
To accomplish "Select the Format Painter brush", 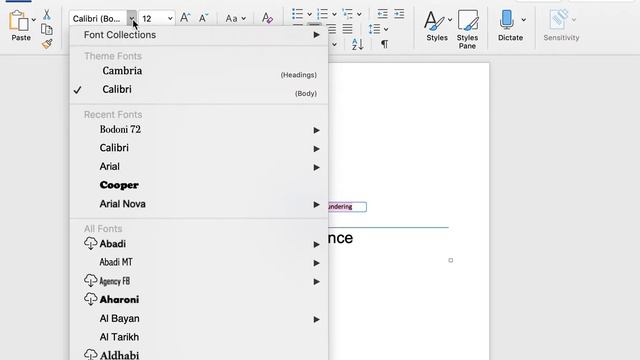I will (47, 44).
